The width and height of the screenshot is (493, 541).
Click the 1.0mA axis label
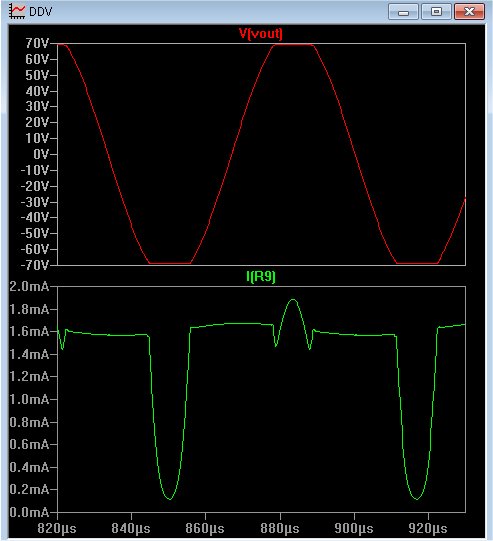29,399
